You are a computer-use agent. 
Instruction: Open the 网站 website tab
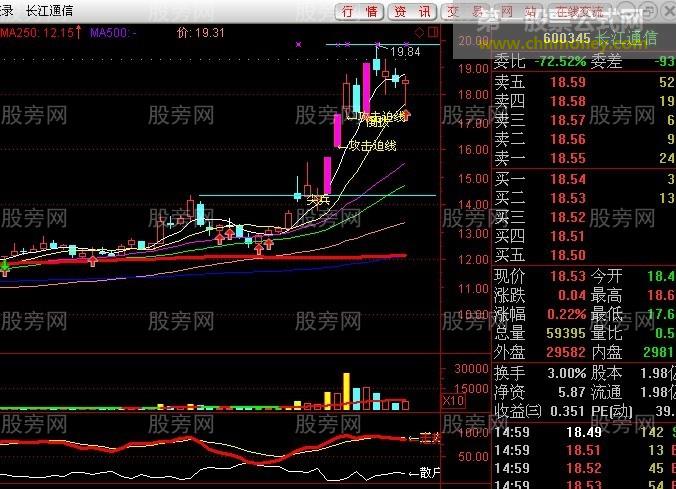pyautogui.click(x=519, y=11)
